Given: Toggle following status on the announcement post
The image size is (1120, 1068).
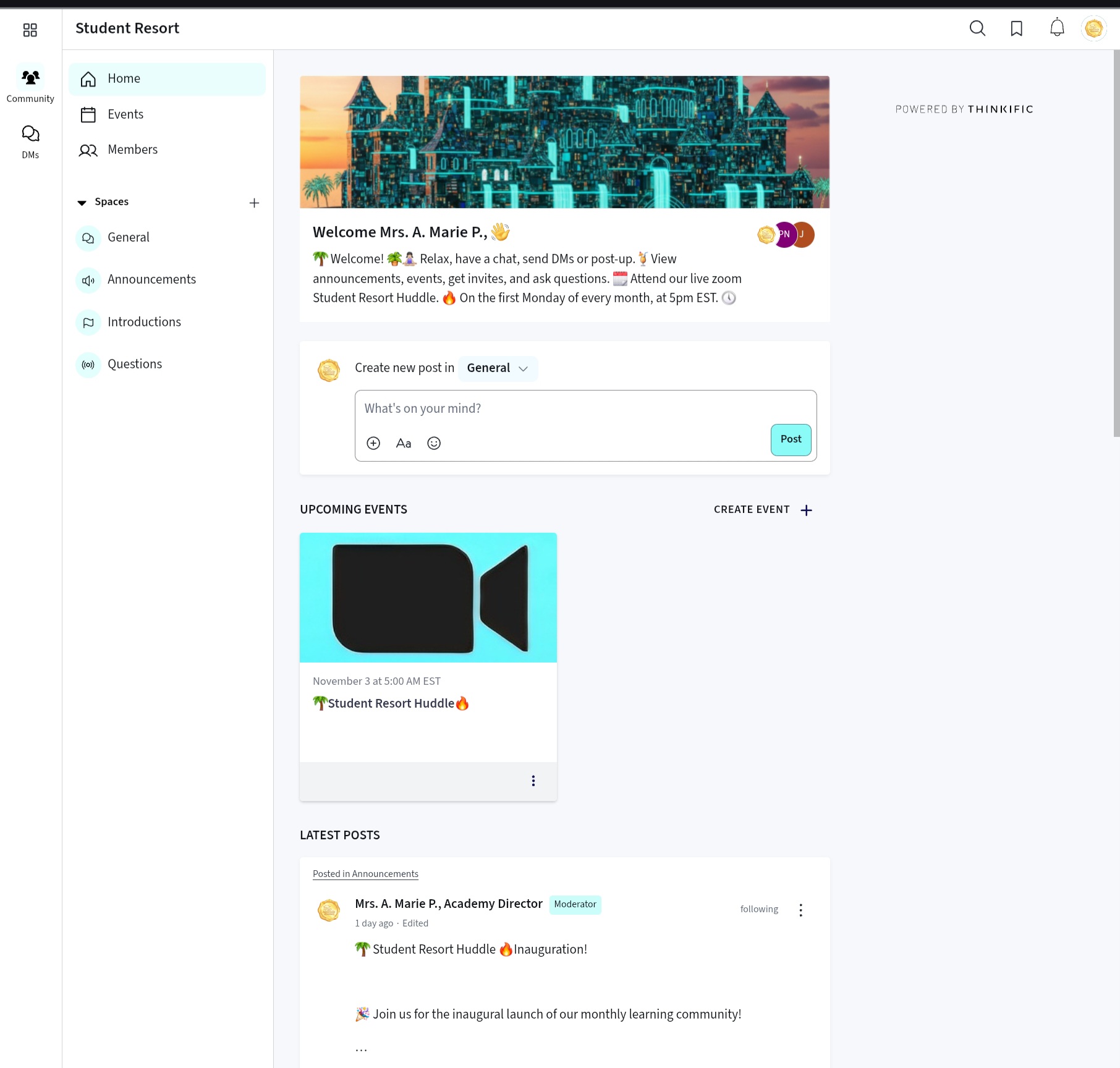Looking at the screenshot, I should [759, 909].
